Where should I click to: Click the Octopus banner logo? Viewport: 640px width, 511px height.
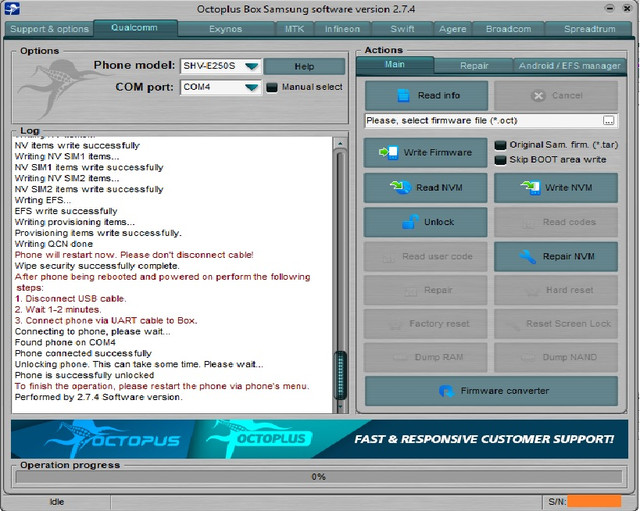(112, 439)
